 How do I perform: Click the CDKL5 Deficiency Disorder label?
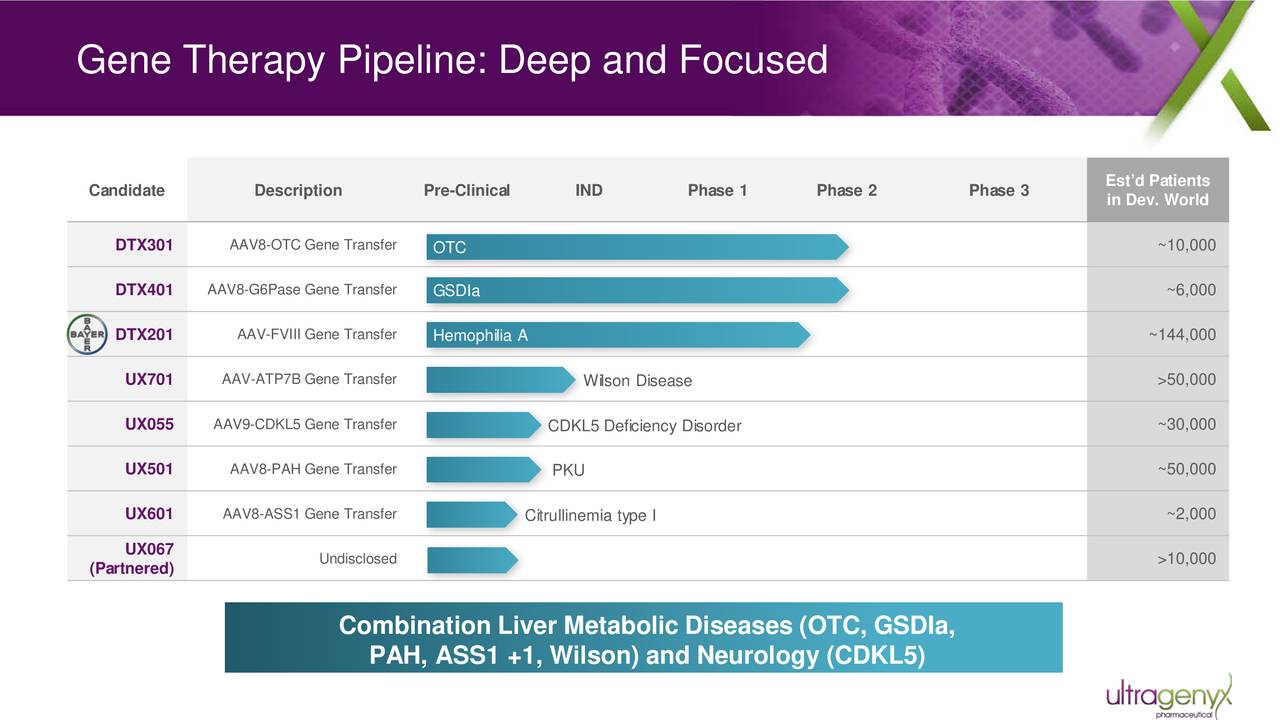(644, 426)
